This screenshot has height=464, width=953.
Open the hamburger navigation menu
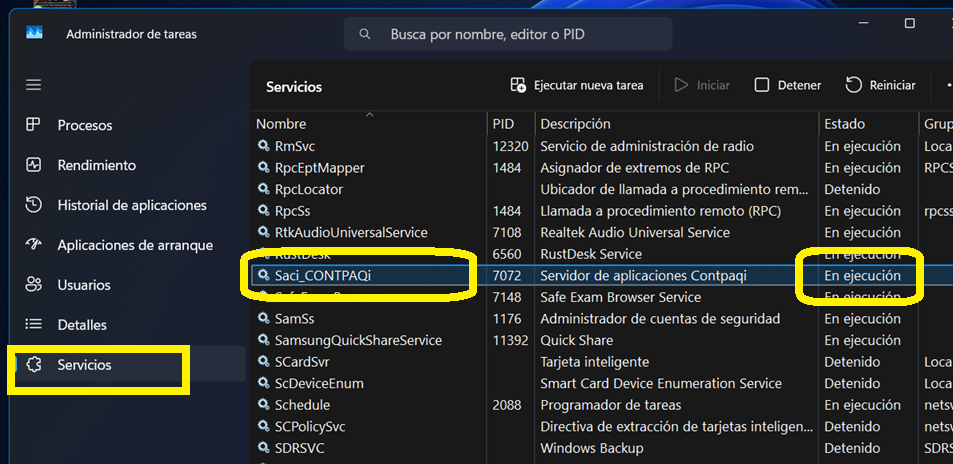click(34, 85)
